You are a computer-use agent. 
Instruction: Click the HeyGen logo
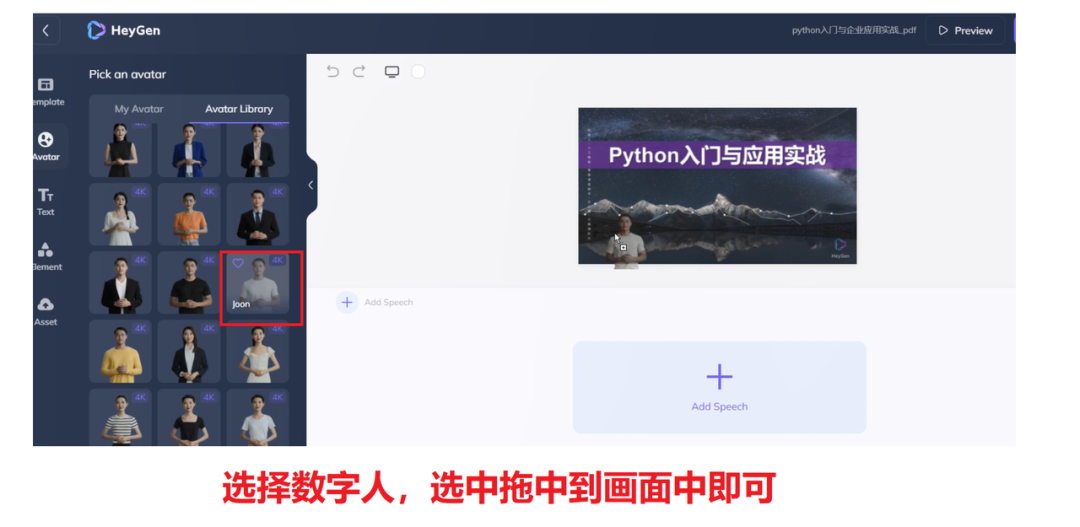124,30
